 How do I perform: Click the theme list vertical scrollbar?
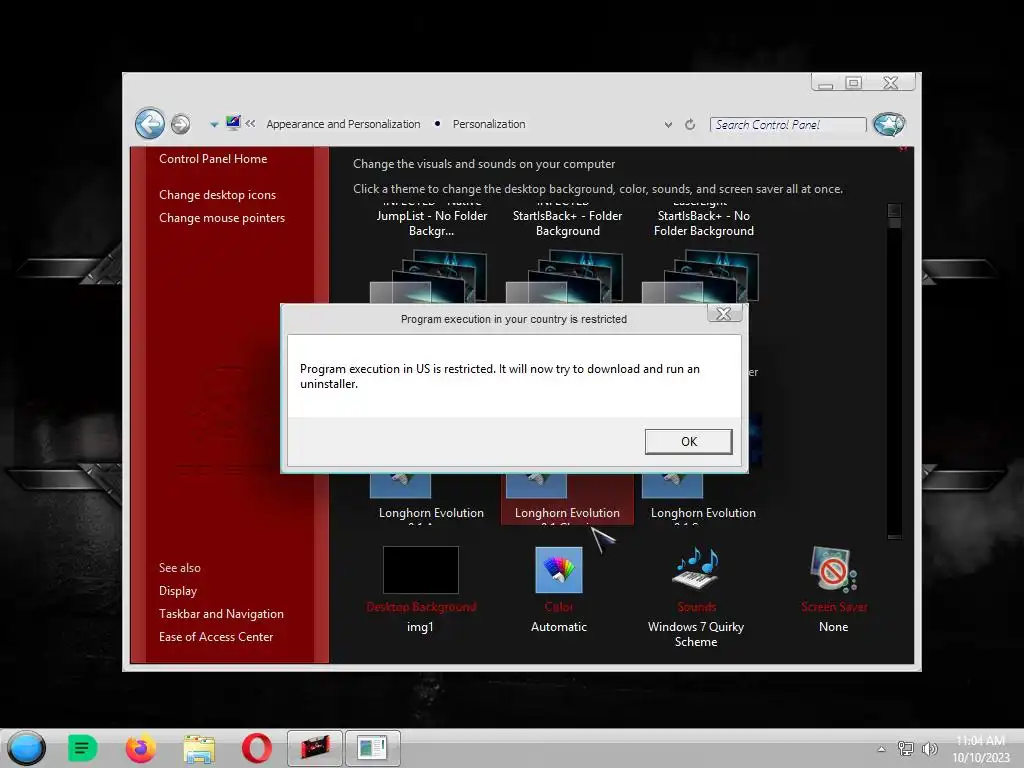coord(894,371)
